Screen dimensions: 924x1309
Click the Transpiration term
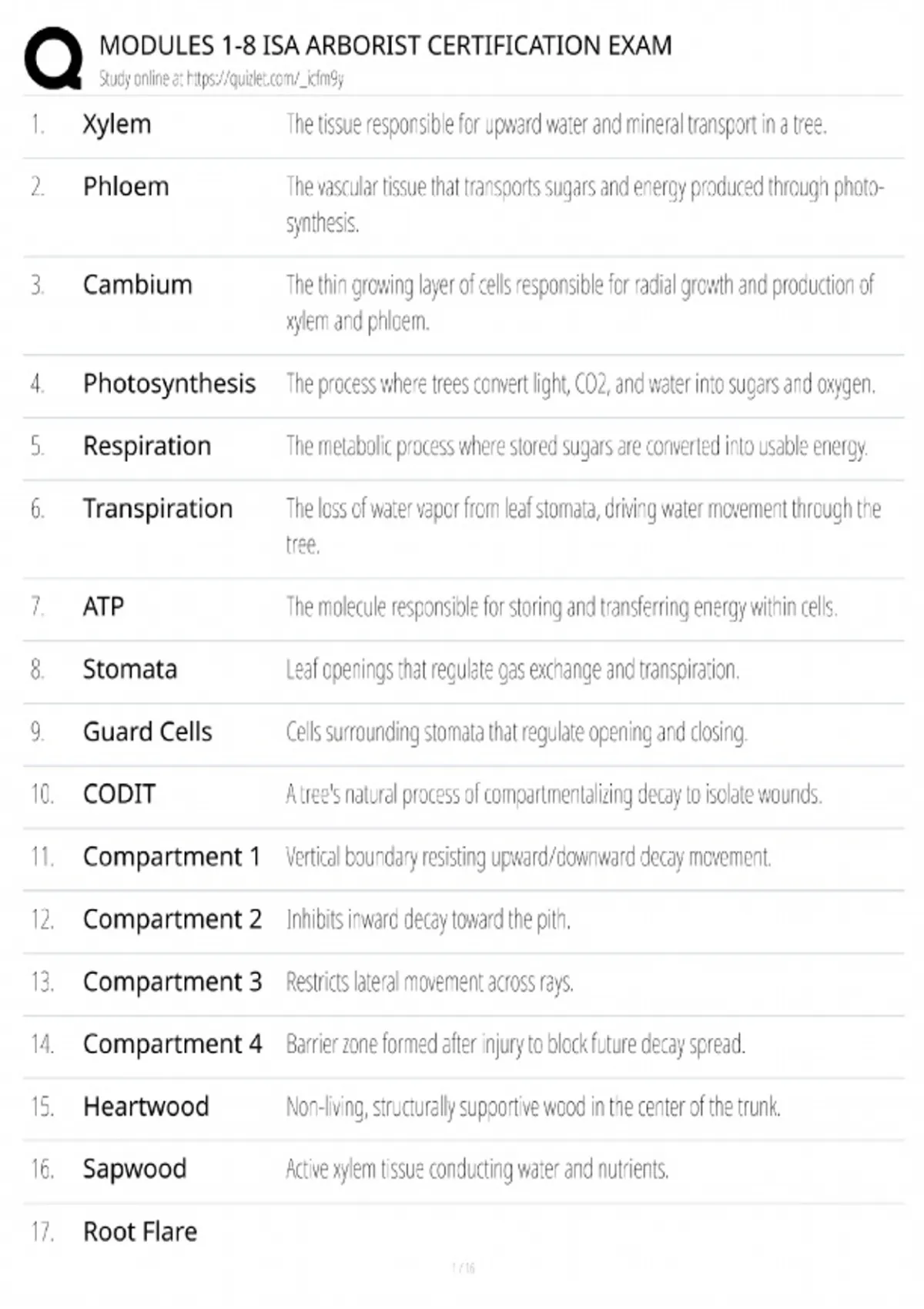point(157,509)
